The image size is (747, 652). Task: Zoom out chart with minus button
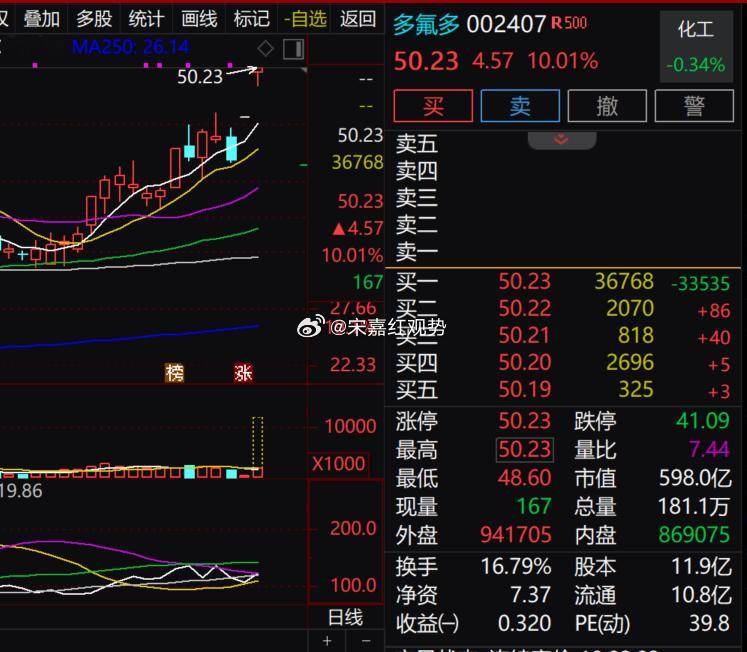point(366,641)
